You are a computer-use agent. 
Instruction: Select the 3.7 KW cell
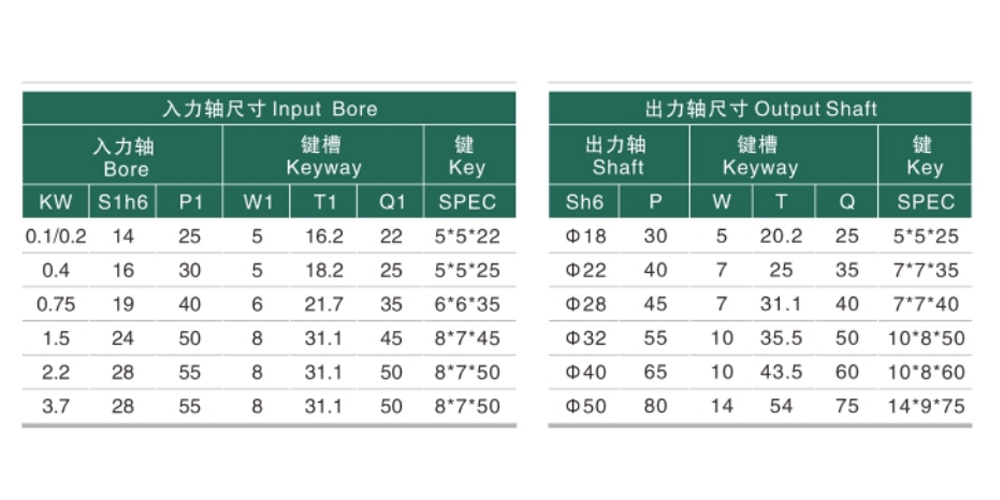[55, 406]
